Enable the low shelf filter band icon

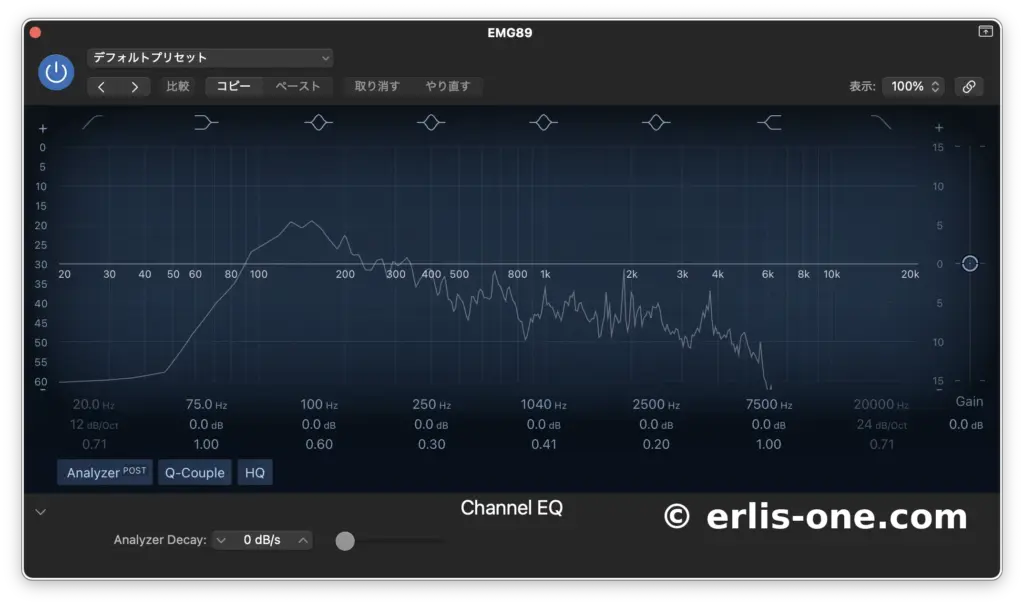205,122
